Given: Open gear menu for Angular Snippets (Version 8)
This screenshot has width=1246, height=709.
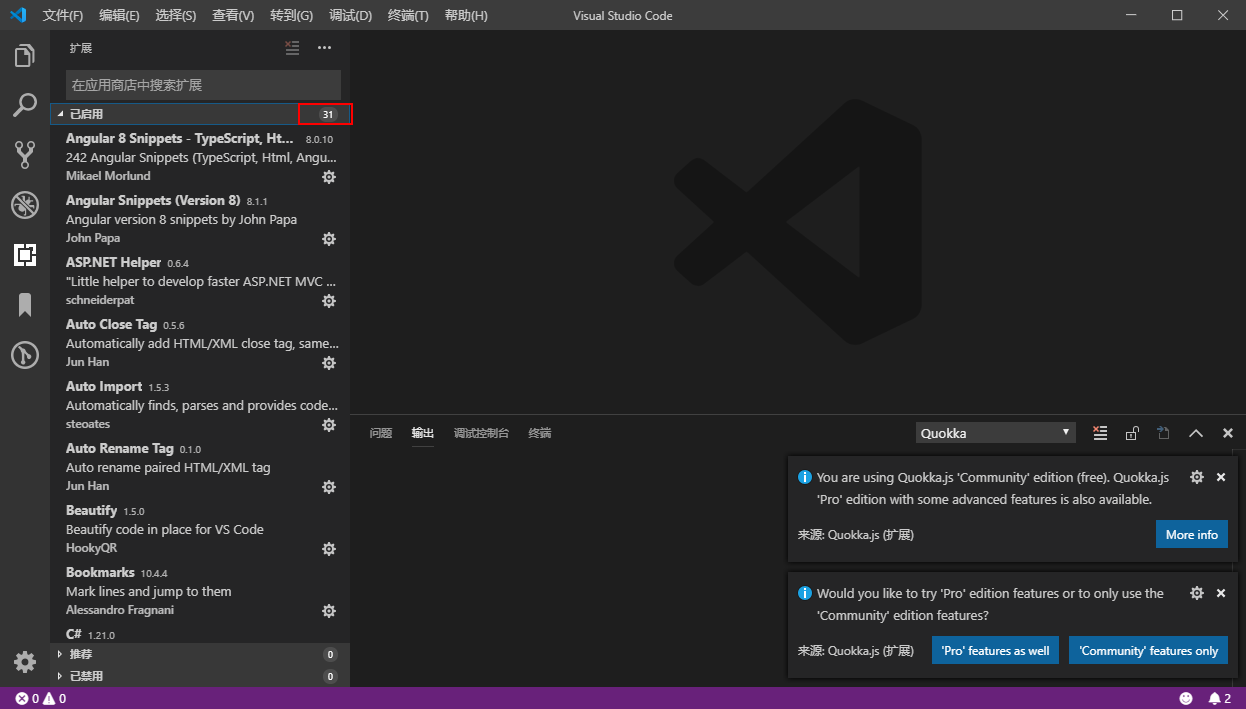Looking at the screenshot, I should (x=329, y=239).
